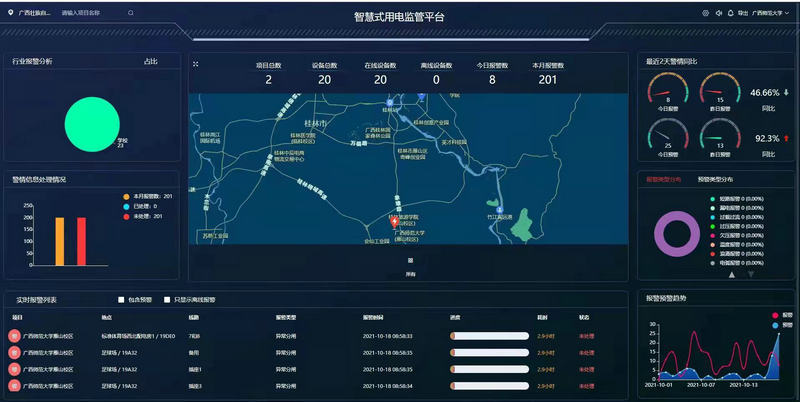The width and height of the screenshot is (800, 402).
Task: Click the 今日报警数 value 8 above map
Action: pyautogui.click(x=492, y=80)
